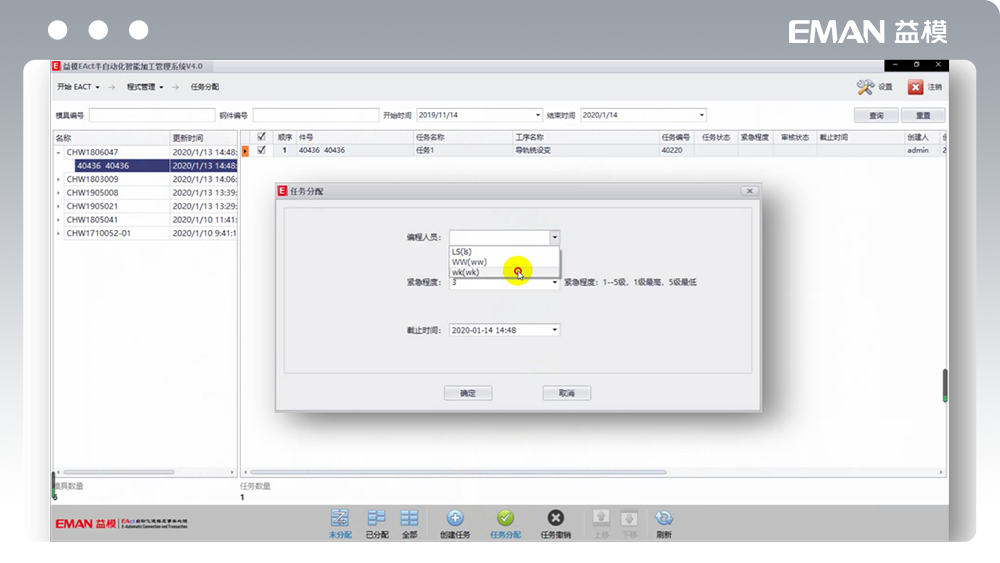Click the 任务撤销 (revoke task) icon
This screenshot has height=563, width=1000.
click(x=555, y=518)
